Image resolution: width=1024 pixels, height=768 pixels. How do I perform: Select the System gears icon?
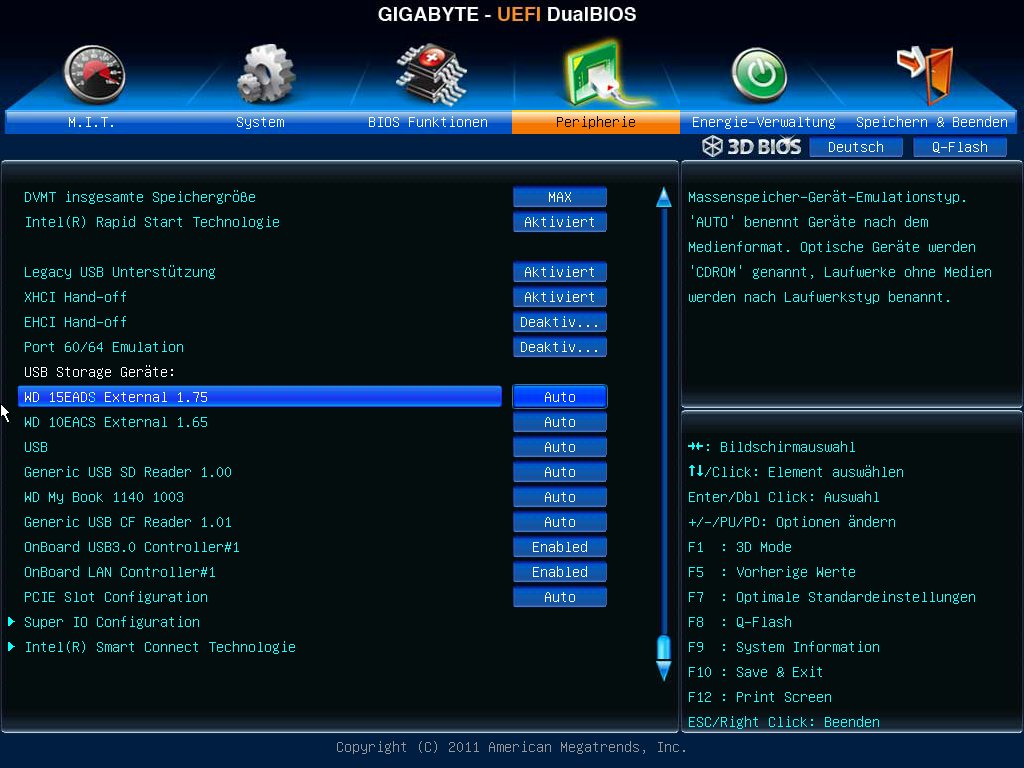click(266, 74)
